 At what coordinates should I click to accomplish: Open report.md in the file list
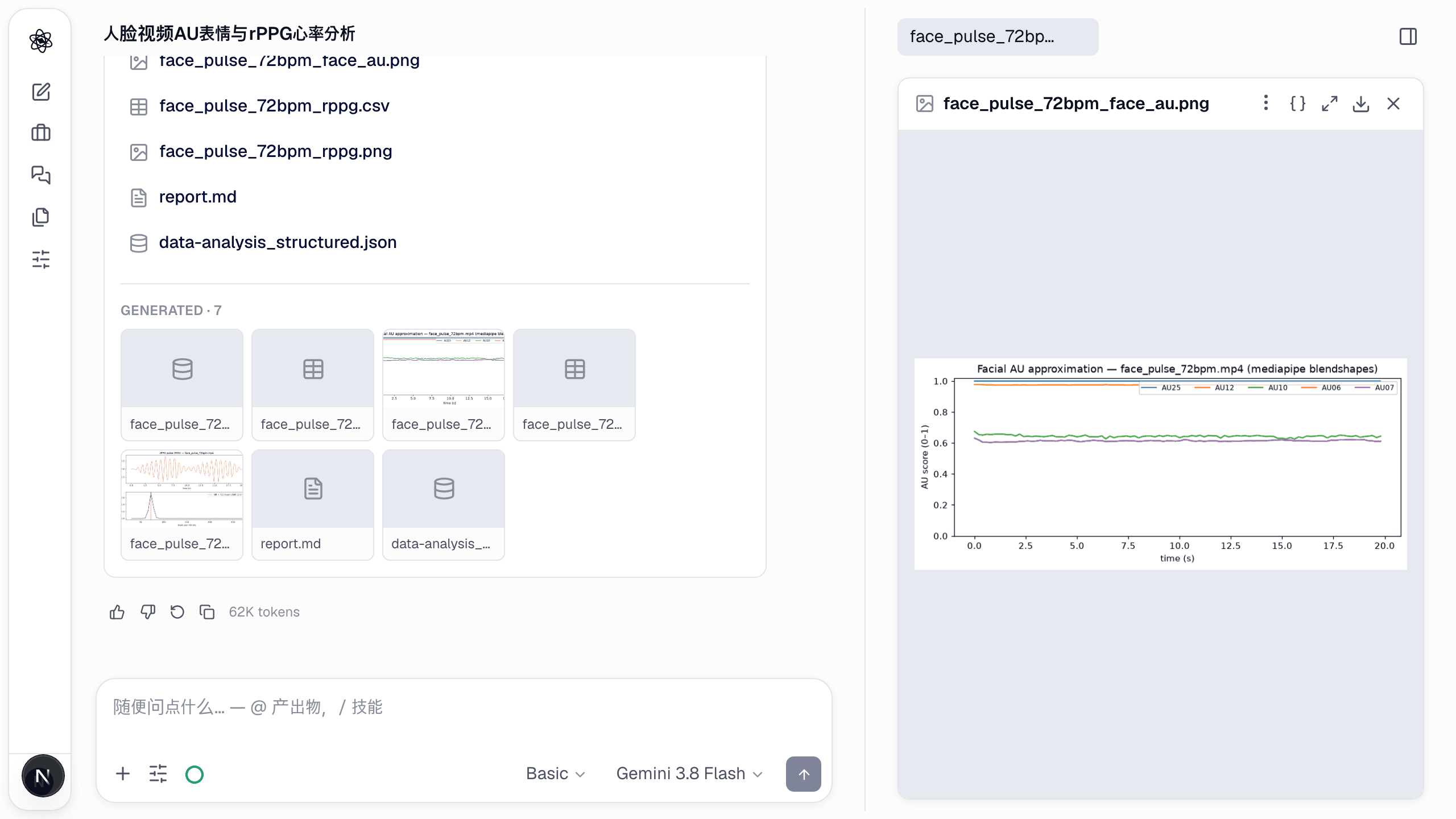[x=197, y=197]
